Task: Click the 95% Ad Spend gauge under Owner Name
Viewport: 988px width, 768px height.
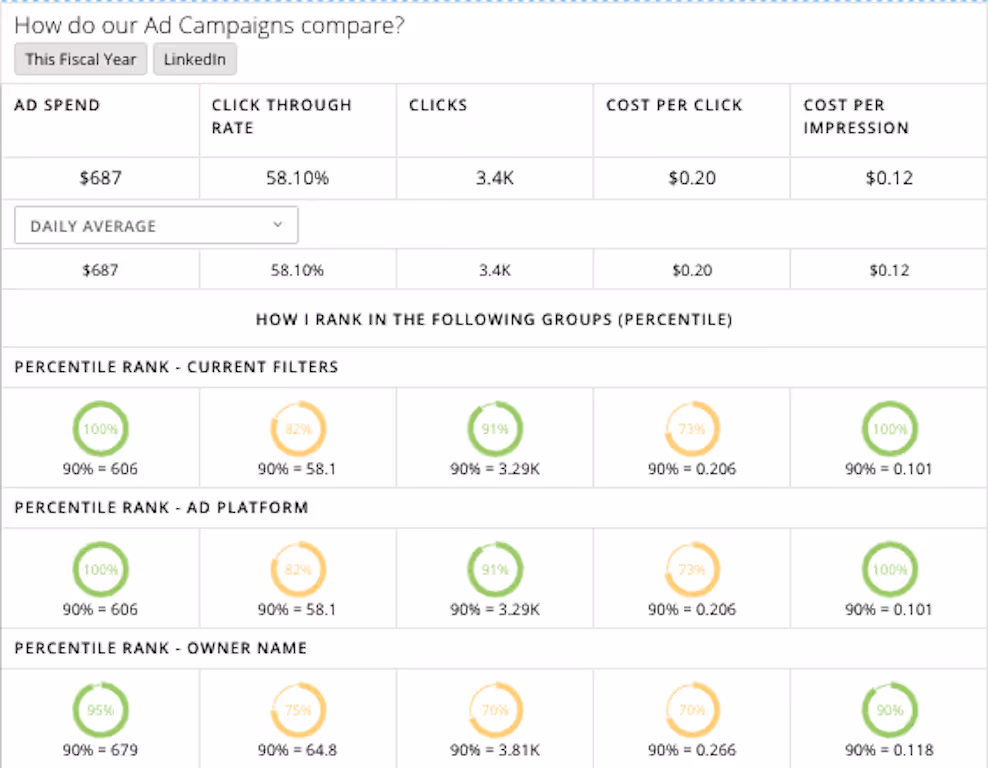Action: 100,709
